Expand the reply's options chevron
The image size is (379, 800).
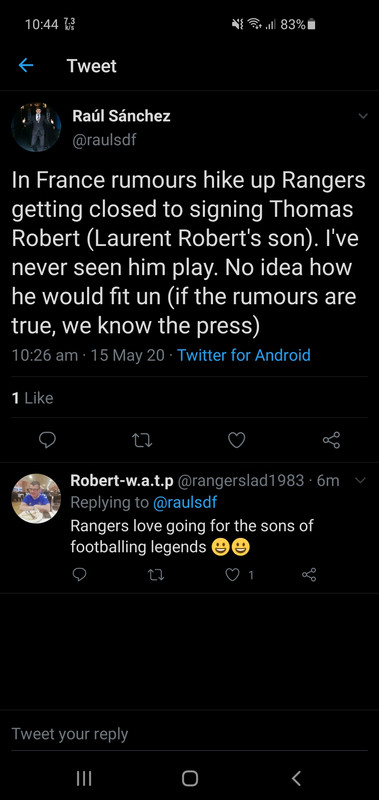[x=360, y=480]
